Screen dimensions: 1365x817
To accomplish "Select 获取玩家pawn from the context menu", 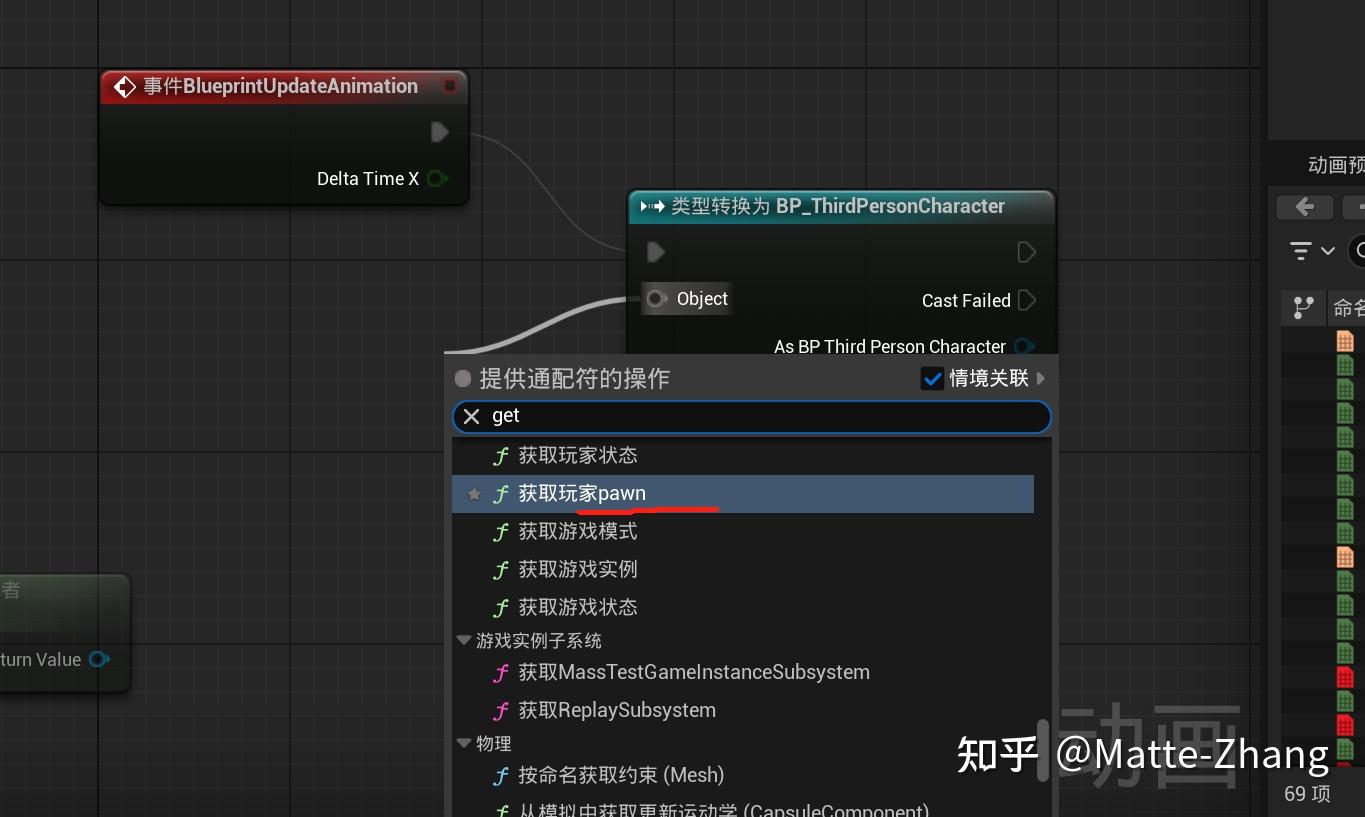I will [x=583, y=493].
